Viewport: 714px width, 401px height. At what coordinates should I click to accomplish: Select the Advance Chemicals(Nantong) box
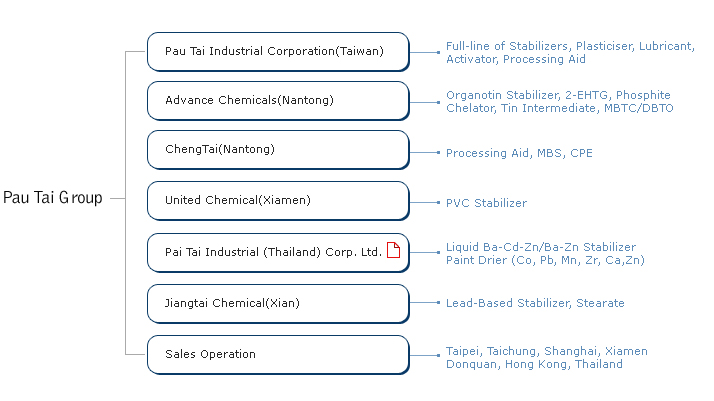(x=278, y=101)
